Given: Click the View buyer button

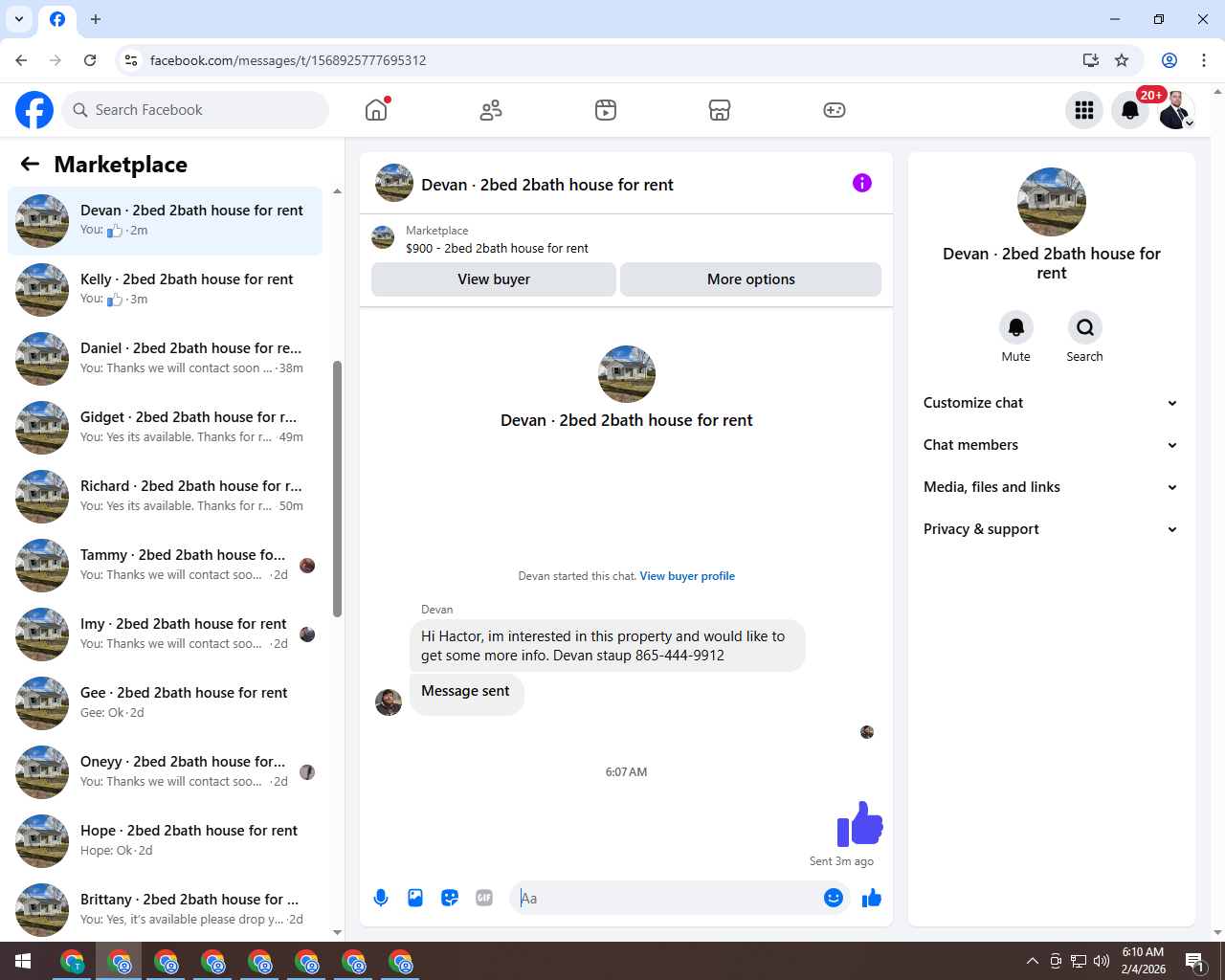Looking at the screenshot, I should pos(494,279).
